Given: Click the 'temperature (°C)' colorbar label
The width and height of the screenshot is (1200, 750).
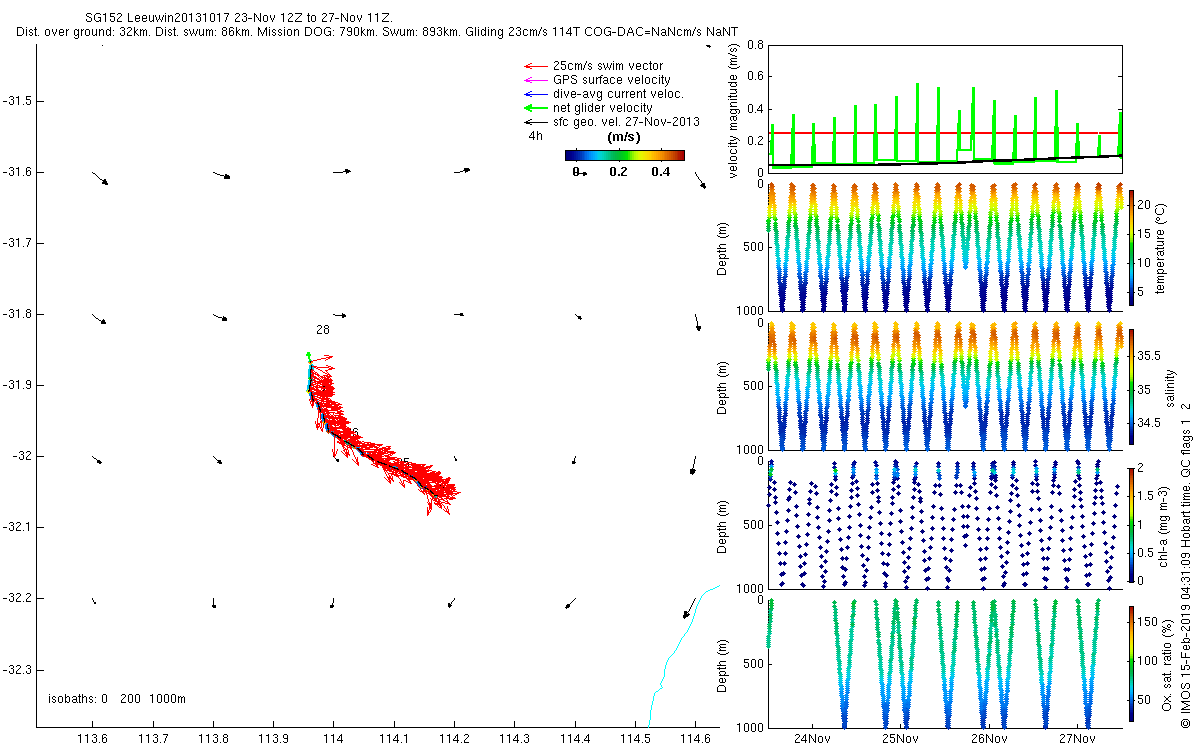Looking at the screenshot, I should click(1161, 247).
